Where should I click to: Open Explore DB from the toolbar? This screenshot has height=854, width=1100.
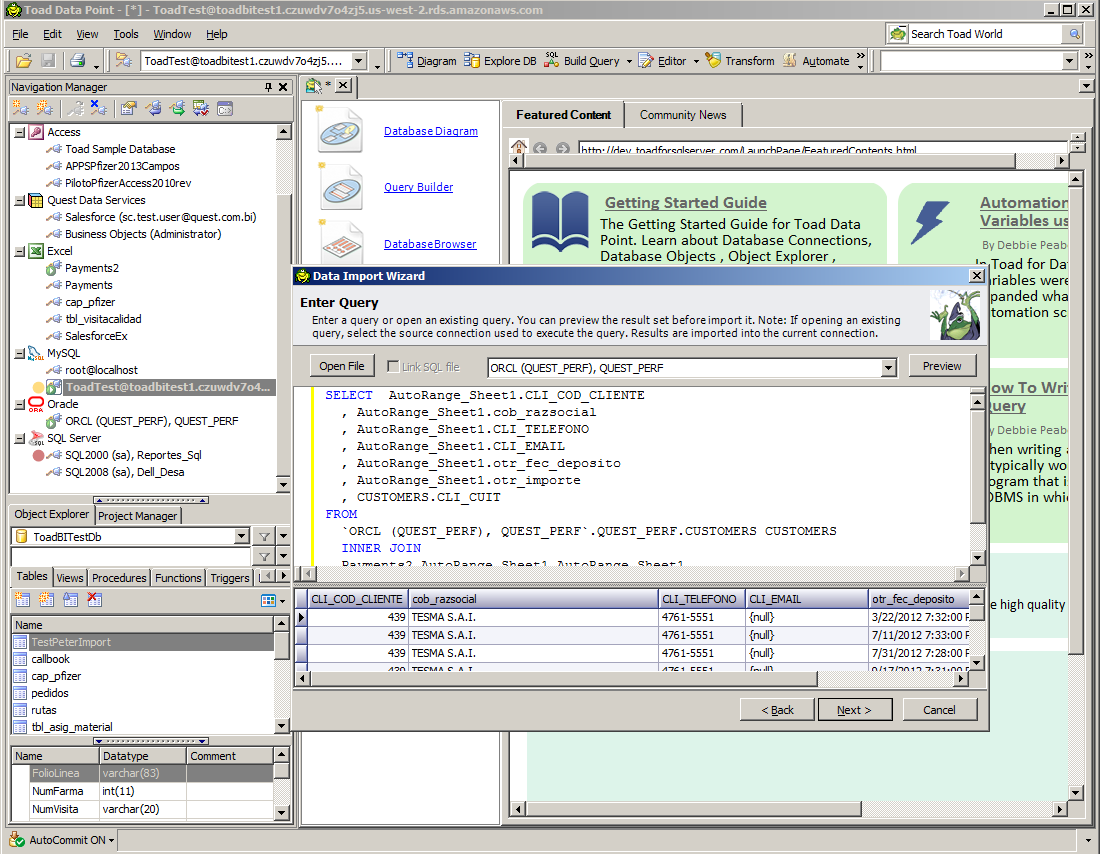(x=500, y=61)
